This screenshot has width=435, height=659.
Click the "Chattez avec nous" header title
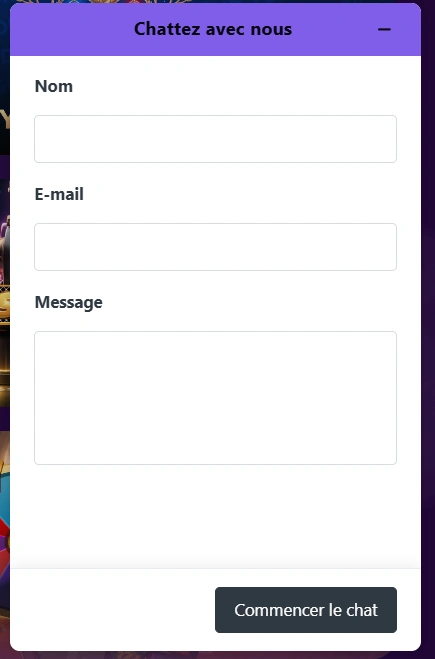213,29
